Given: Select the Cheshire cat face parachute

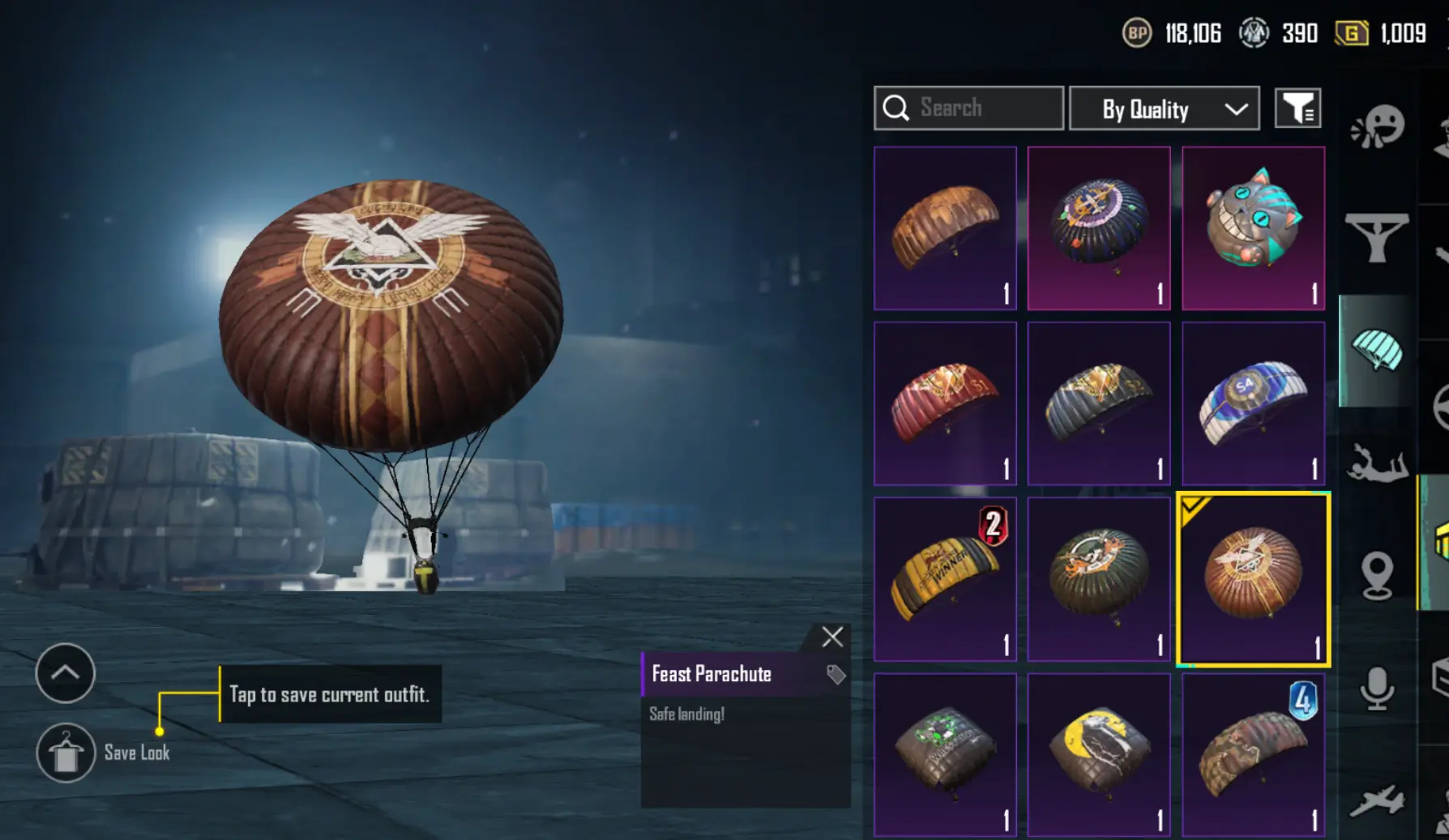Looking at the screenshot, I should point(1253,228).
